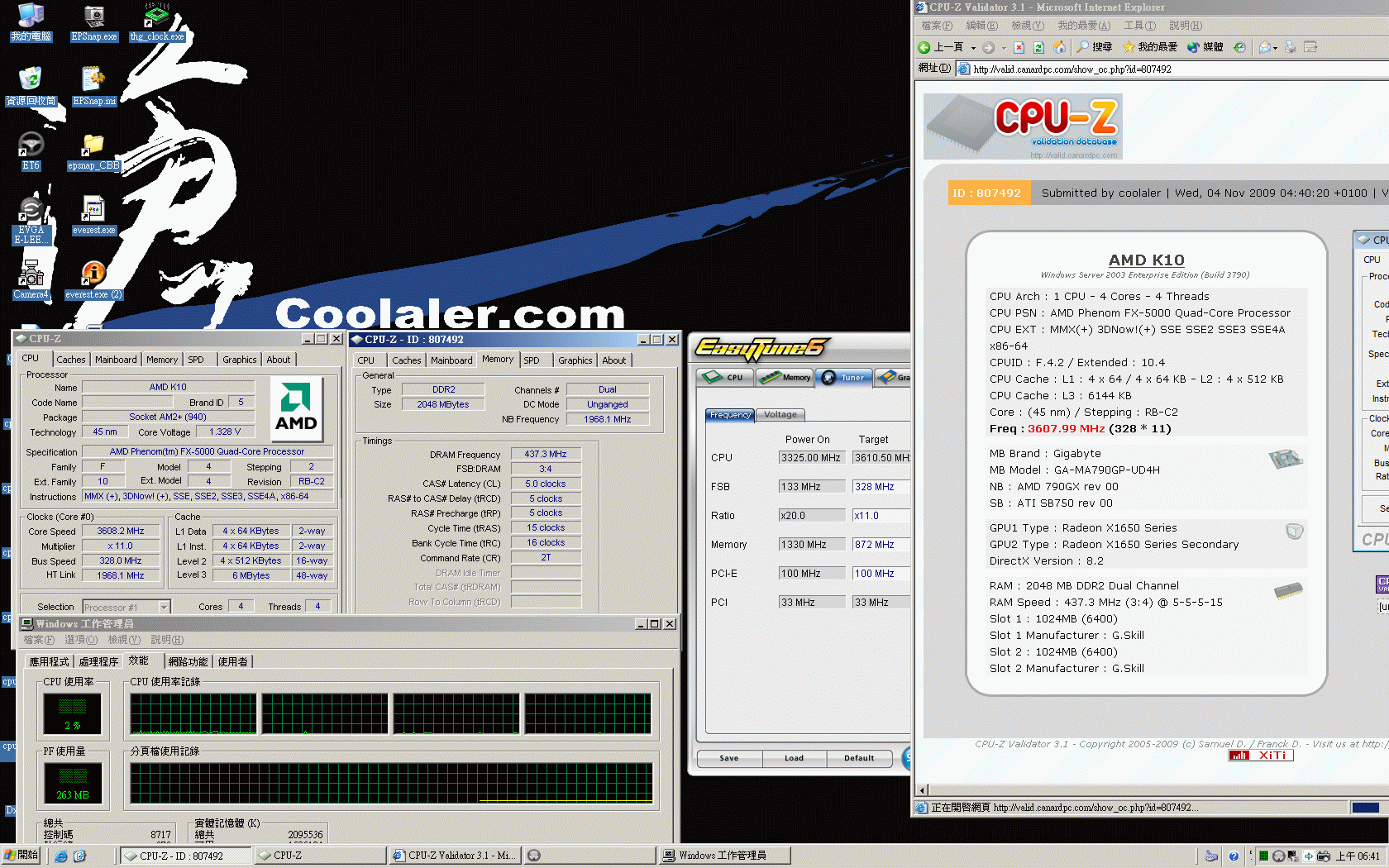This screenshot has height=868, width=1389.
Task: Click the Save button in EasyTune6
Action: coord(728,758)
